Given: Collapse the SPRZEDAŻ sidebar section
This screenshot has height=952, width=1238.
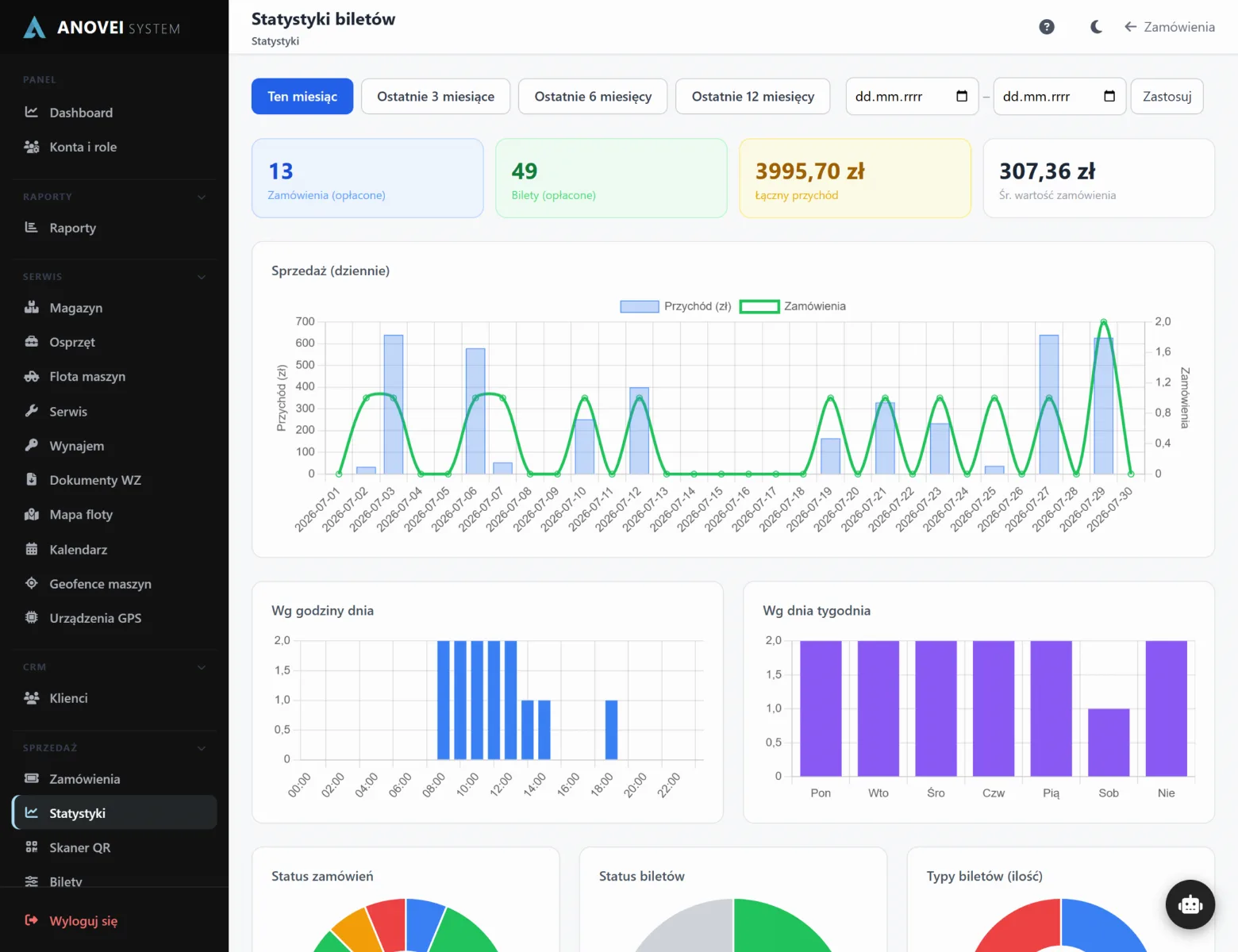Looking at the screenshot, I should tap(202, 748).
